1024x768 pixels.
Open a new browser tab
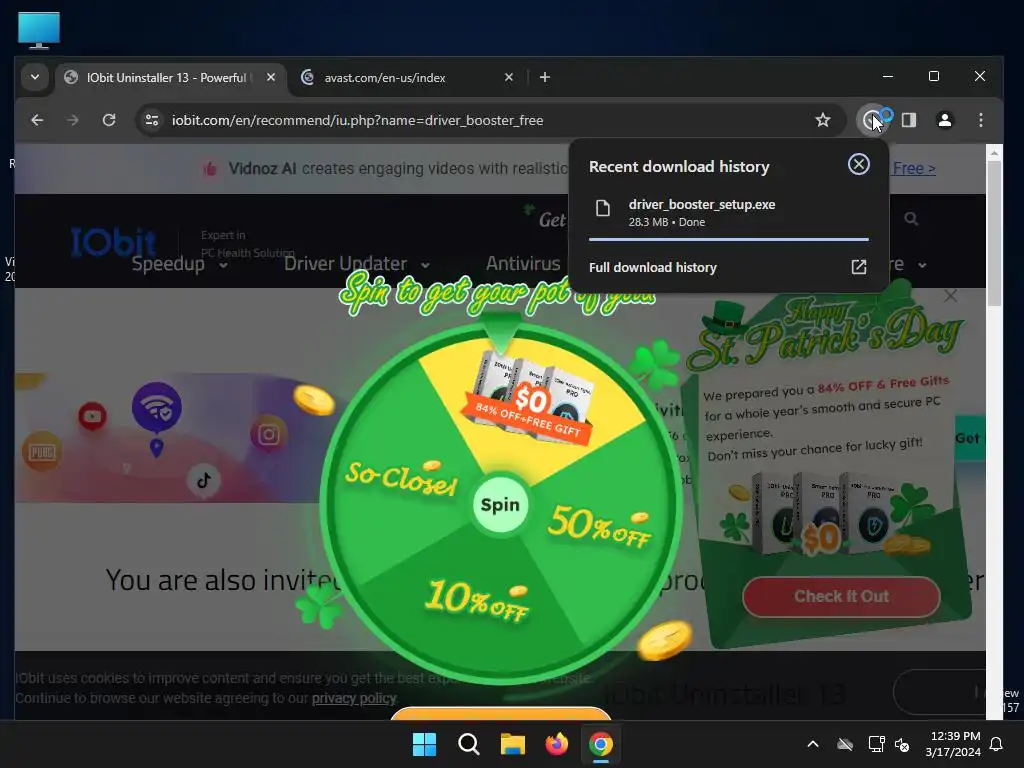point(545,77)
